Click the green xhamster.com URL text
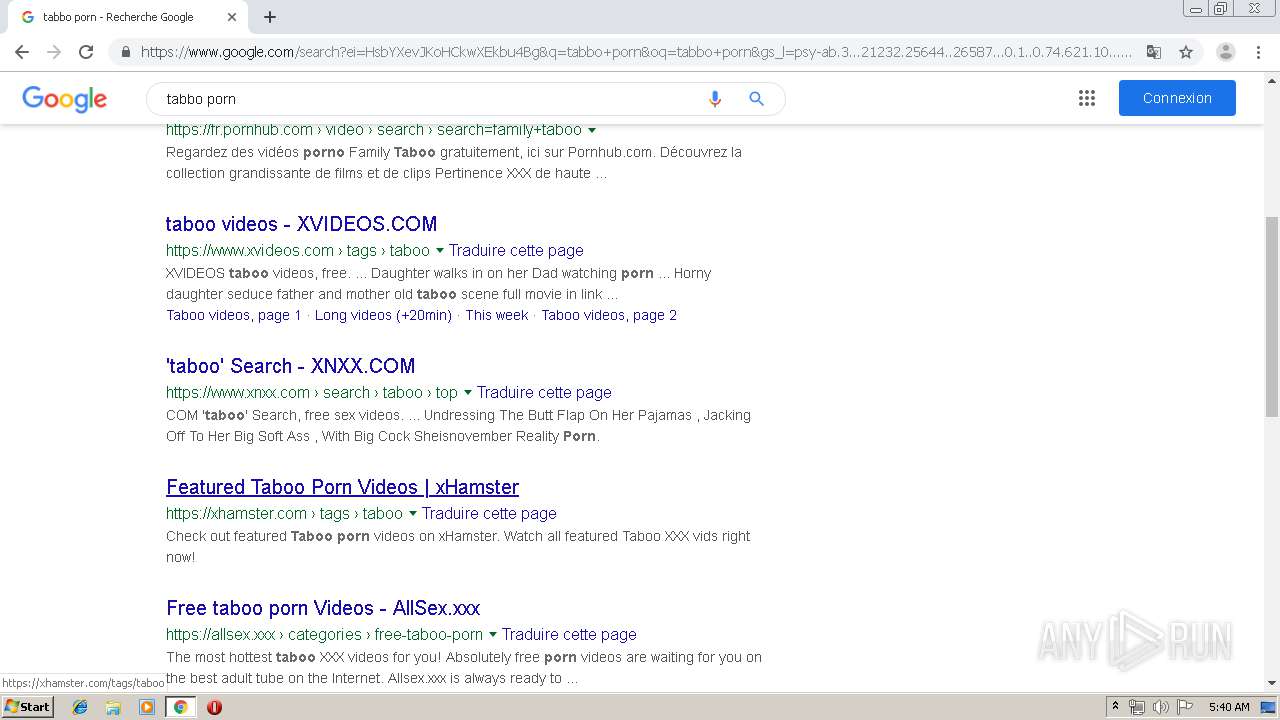The width and height of the screenshot is (1280, 720). (x=284, y=514)
